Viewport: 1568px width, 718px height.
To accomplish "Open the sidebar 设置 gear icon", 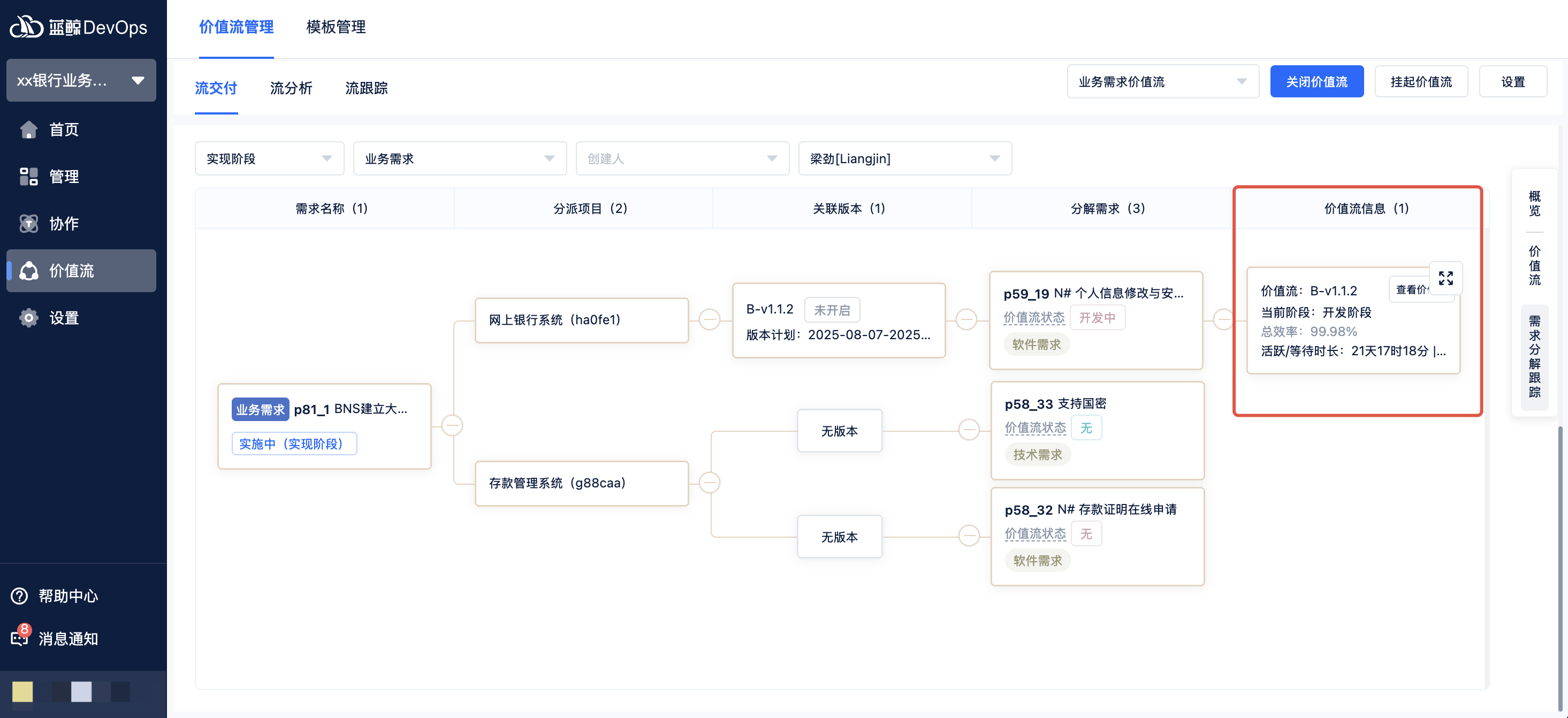I will [28, 318].
